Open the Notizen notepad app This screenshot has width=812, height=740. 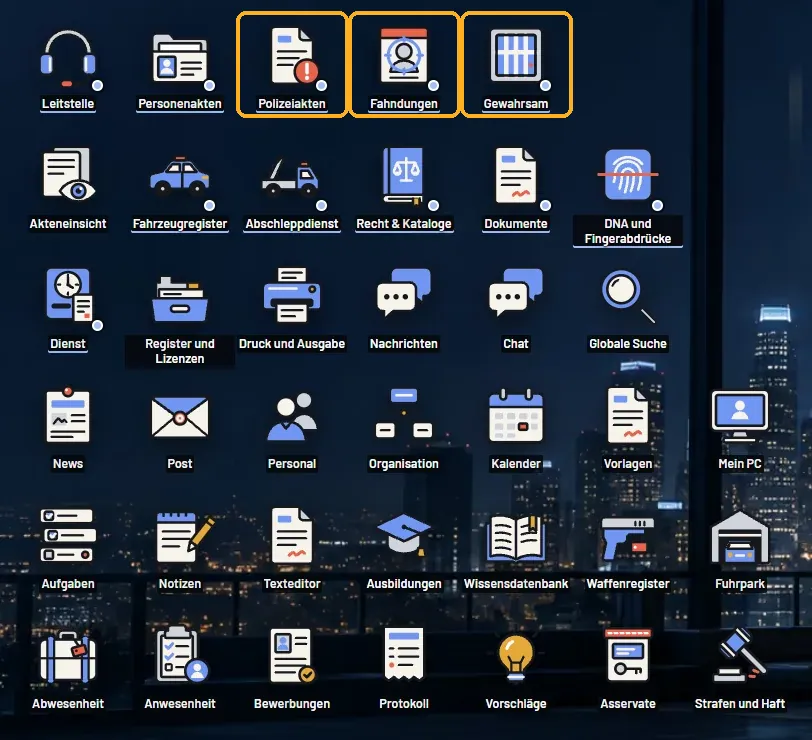pyautogui.click(x=185, y=537)
